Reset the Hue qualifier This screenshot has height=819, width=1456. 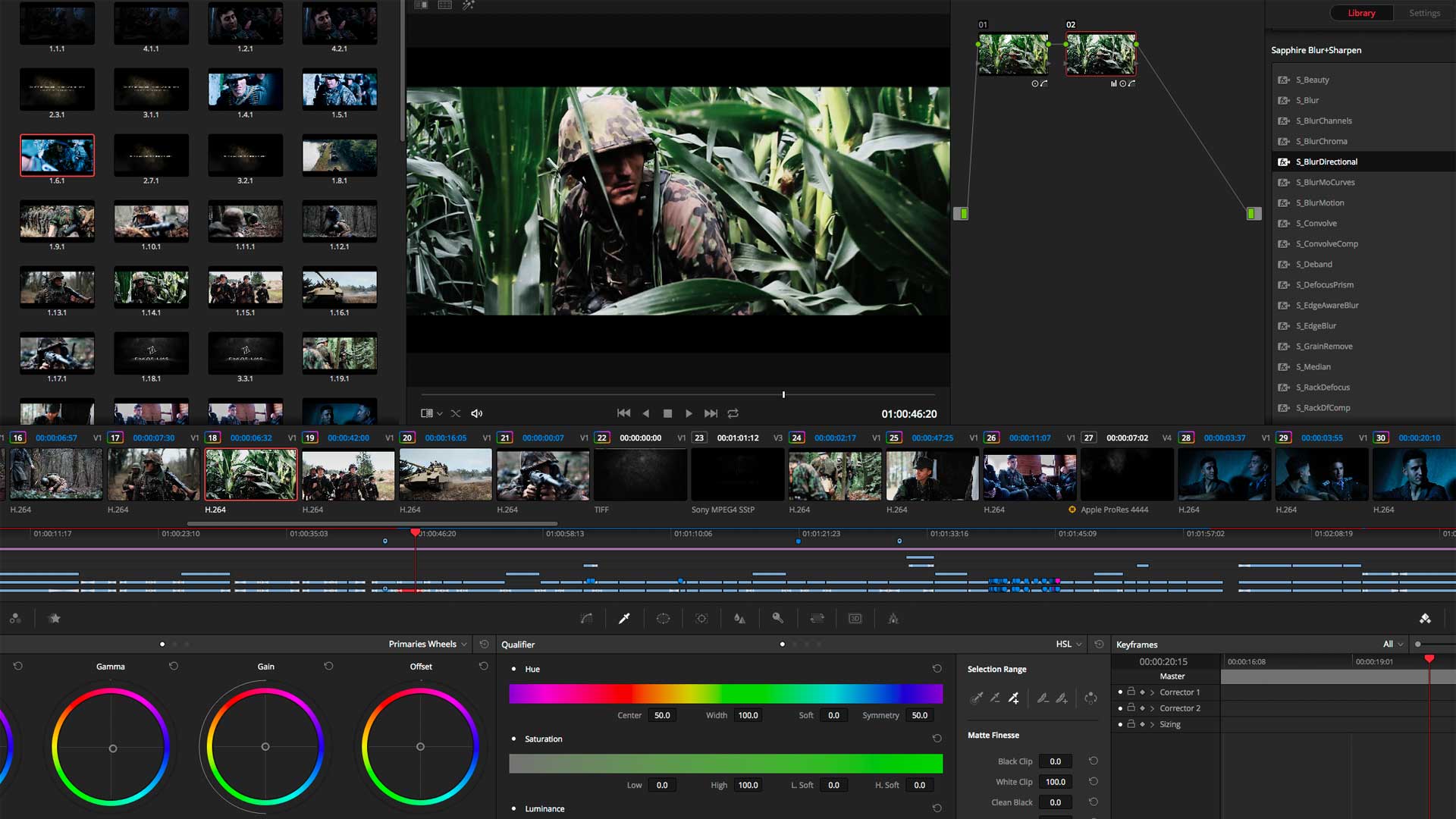point(937,669)
